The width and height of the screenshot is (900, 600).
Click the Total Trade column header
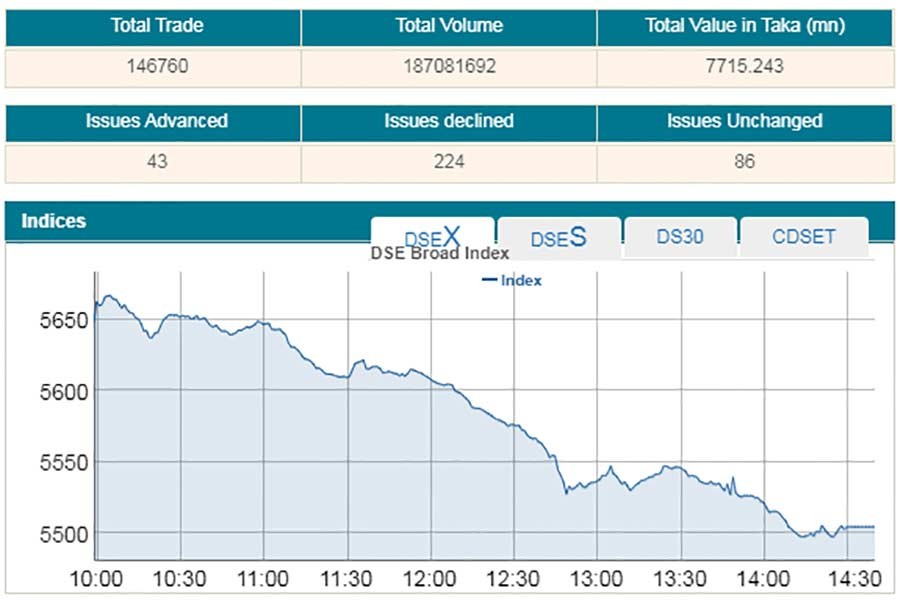(152, 26)
